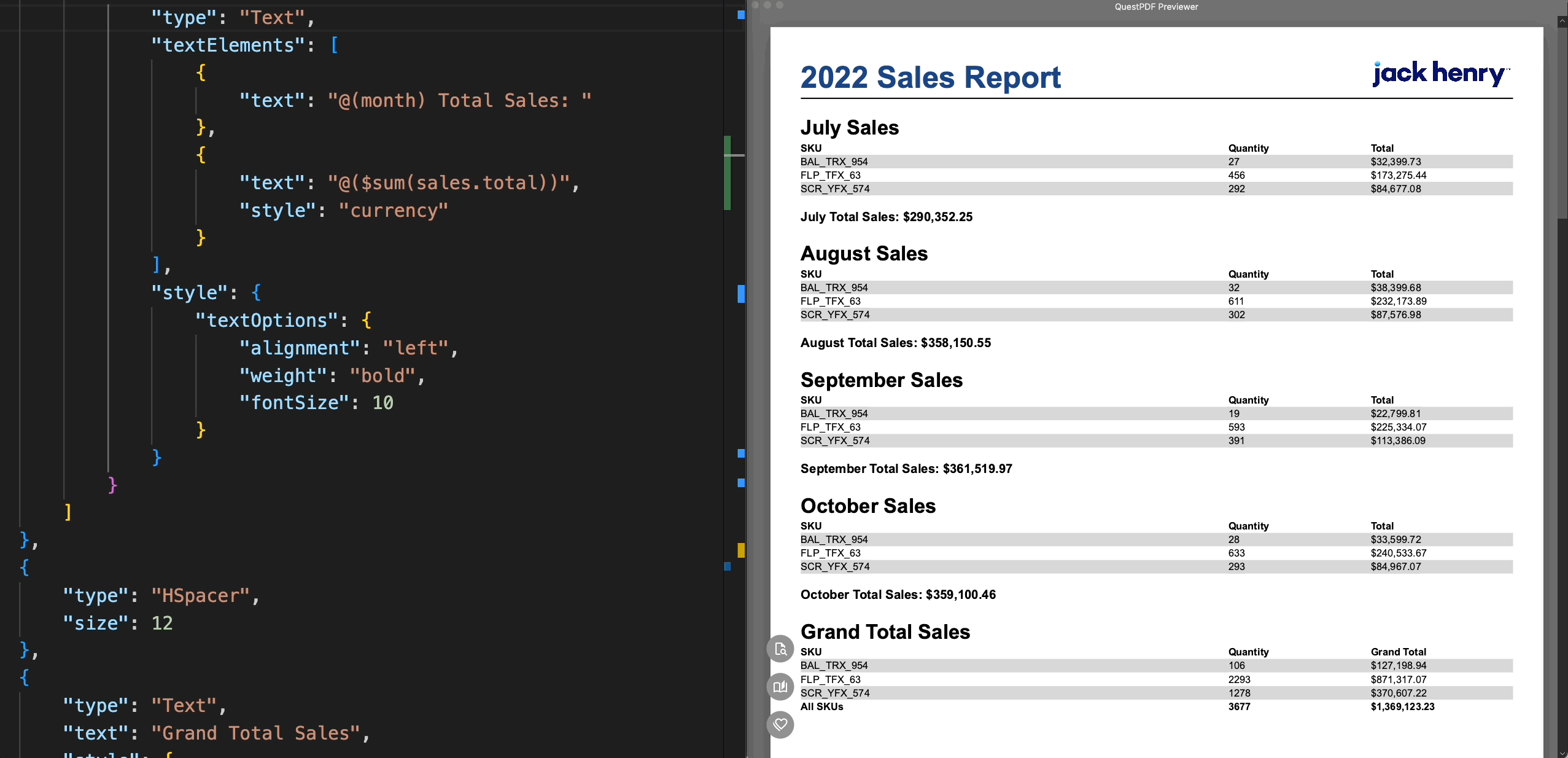Click the document inspect magnifier icon
1568x758 pixels.
[780, 649]
